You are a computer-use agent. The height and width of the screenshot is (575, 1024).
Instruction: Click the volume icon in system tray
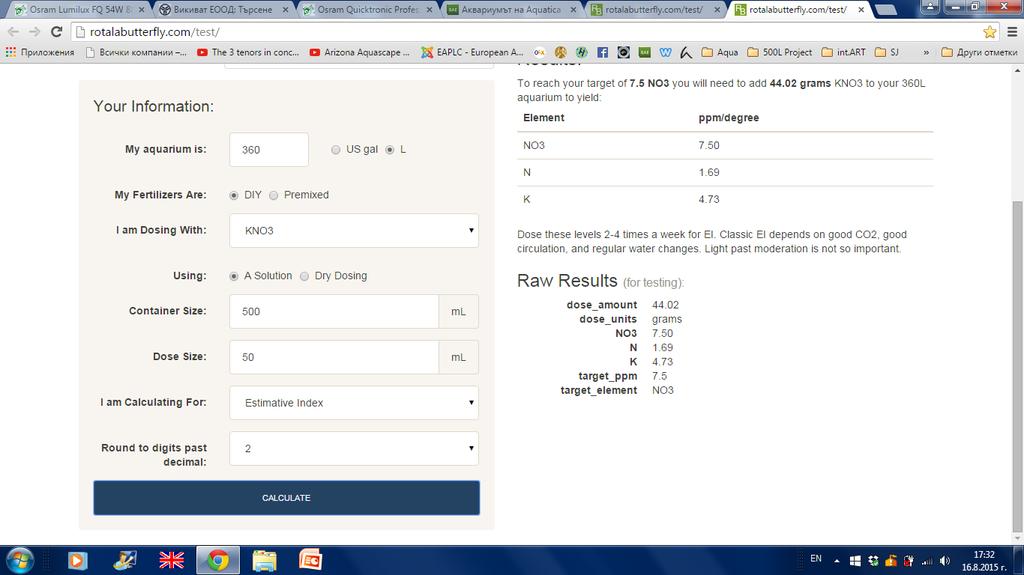943,560
